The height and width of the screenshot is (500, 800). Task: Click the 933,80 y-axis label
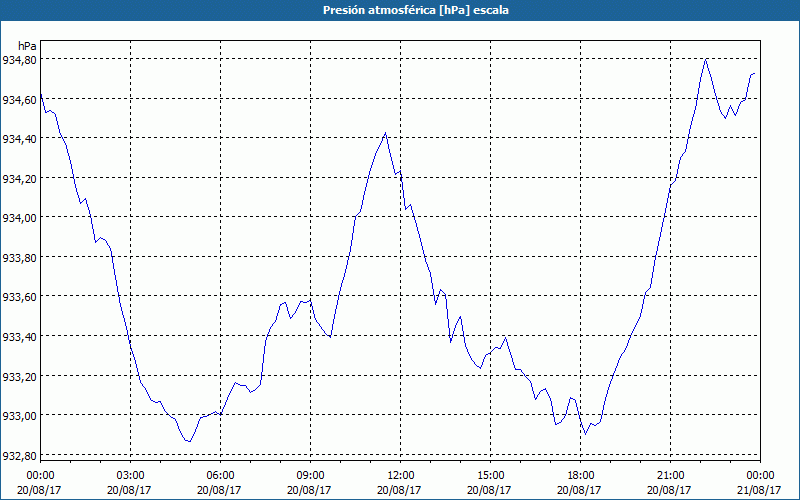19,258
